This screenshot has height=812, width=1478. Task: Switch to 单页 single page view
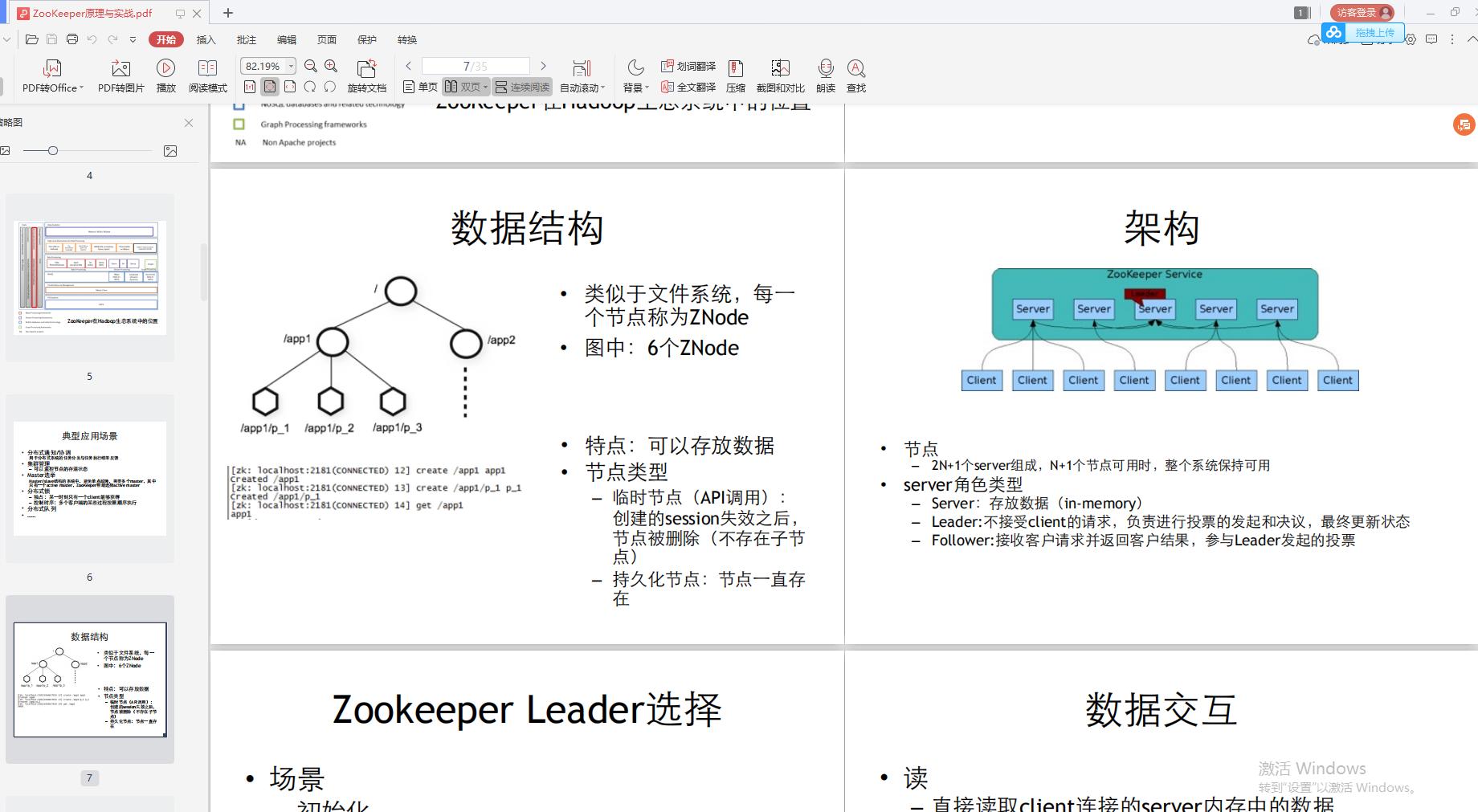pyautogui.click(x=420, y=87)
